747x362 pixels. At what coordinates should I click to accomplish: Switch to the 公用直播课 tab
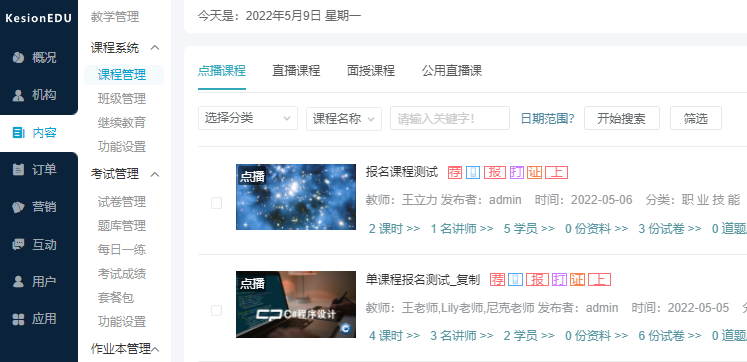tap(452, 71)
